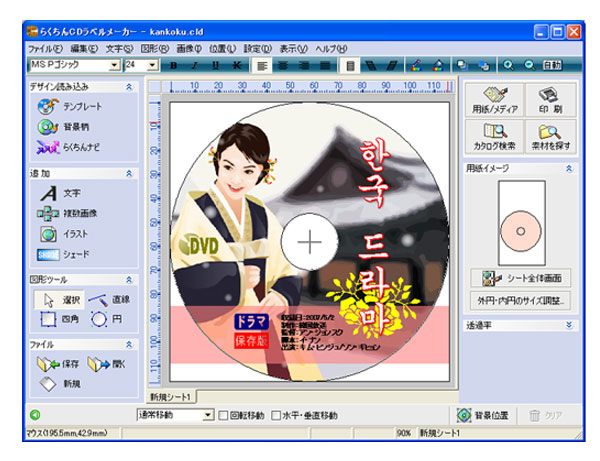
Task: Click the 印刷 print button
Action: point(551,100)
